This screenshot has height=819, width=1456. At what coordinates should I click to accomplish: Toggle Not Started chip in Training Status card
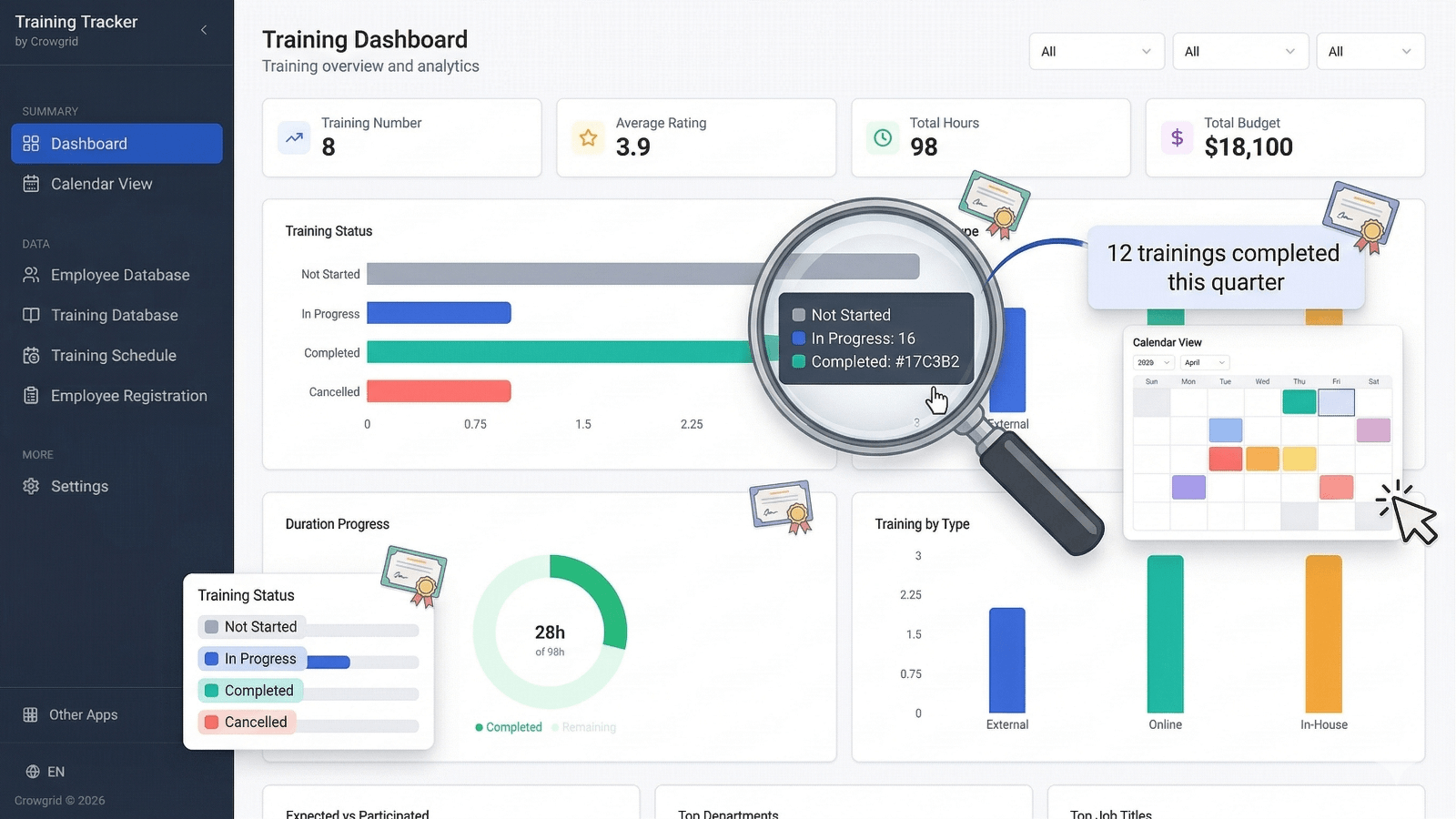pyautogui.click(x=252, y=626)
